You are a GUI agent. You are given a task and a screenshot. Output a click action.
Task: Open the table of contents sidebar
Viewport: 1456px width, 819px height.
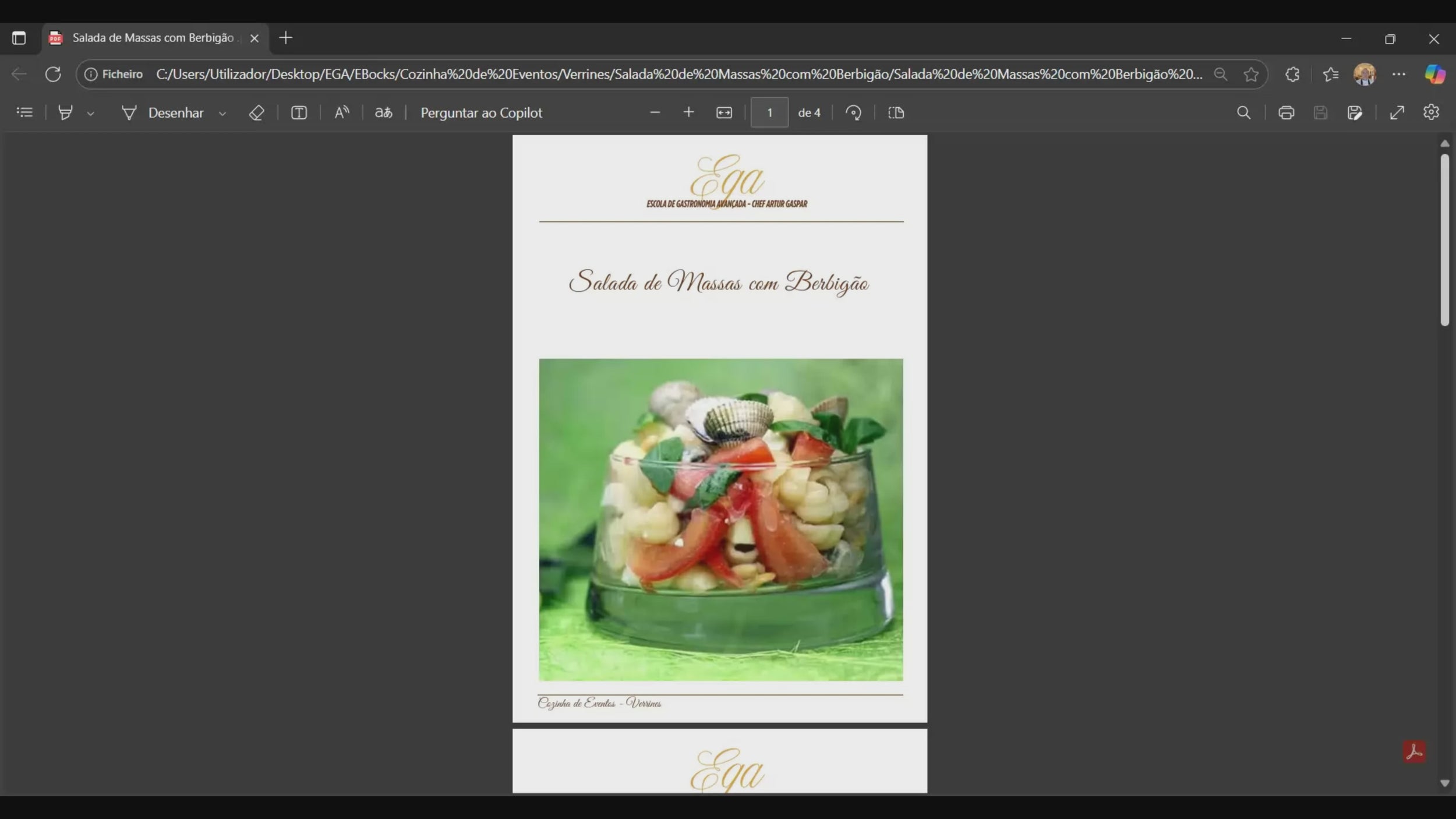point(24,112)
